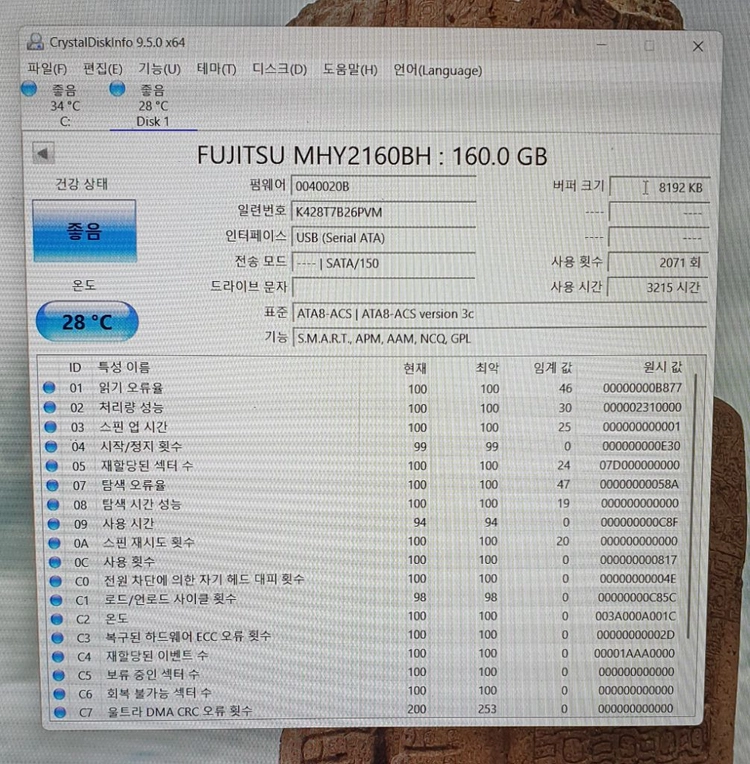This screenshot has width=750, height=764.
Task: Click the interface field USB (Serial ATA)
Action: pyautogui.click(x=384, y=237)
